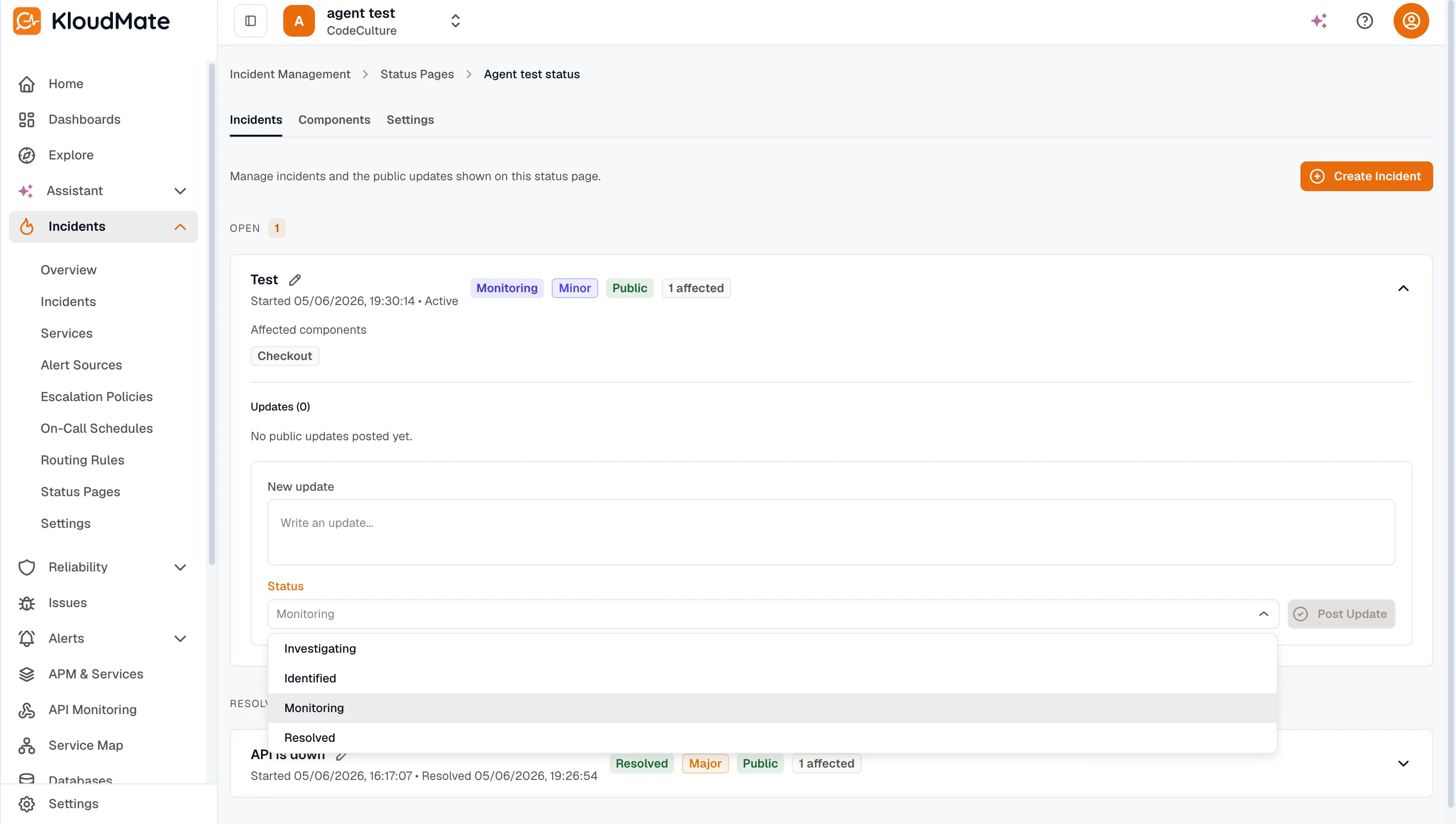Screen dimensions: 1456x824
Task: Expand the API is down incident chevron
Action: (x=1403, y=764)
